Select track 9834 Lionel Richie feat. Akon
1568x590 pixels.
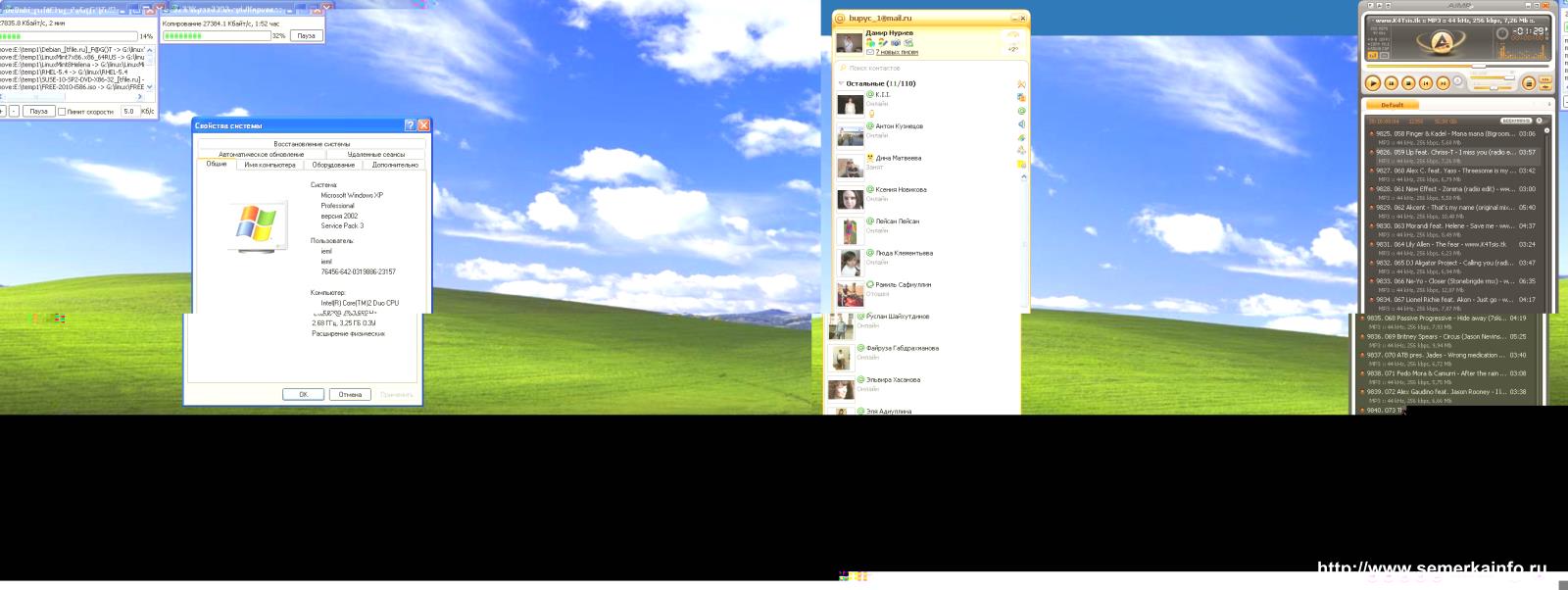pos(1454,304)
